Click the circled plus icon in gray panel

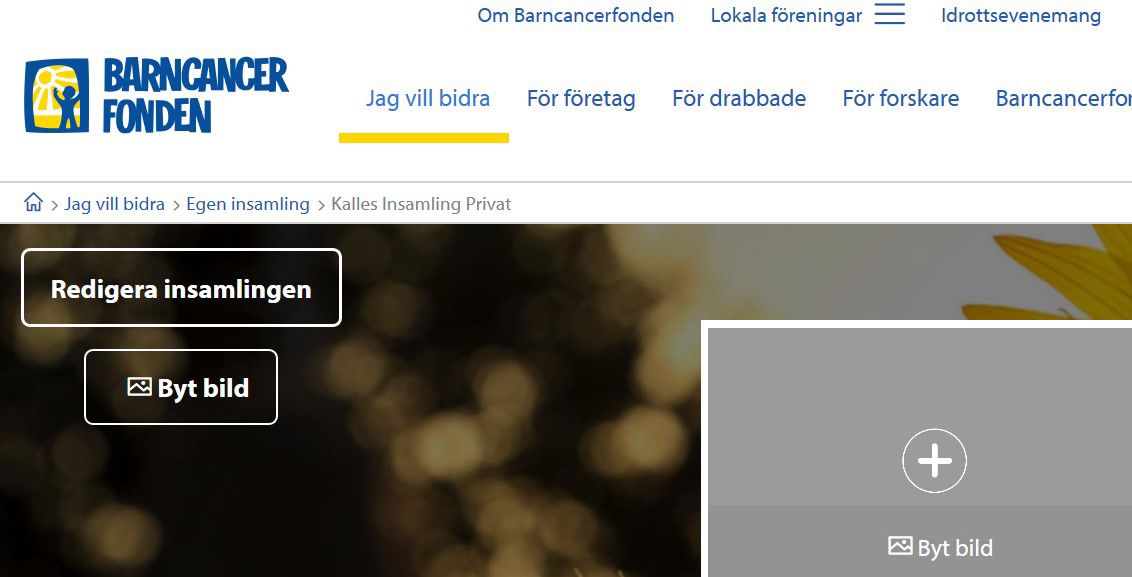pyautogui.click(x=934, y=461)
